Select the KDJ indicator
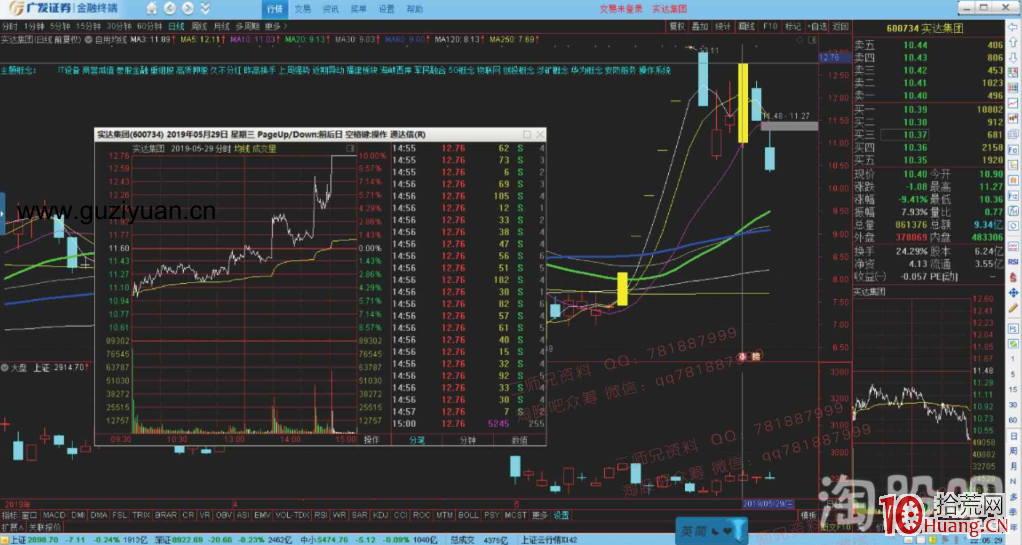The height and width of the screenshot is (545, 1022). pyautogui.click(x=381, y=515)
